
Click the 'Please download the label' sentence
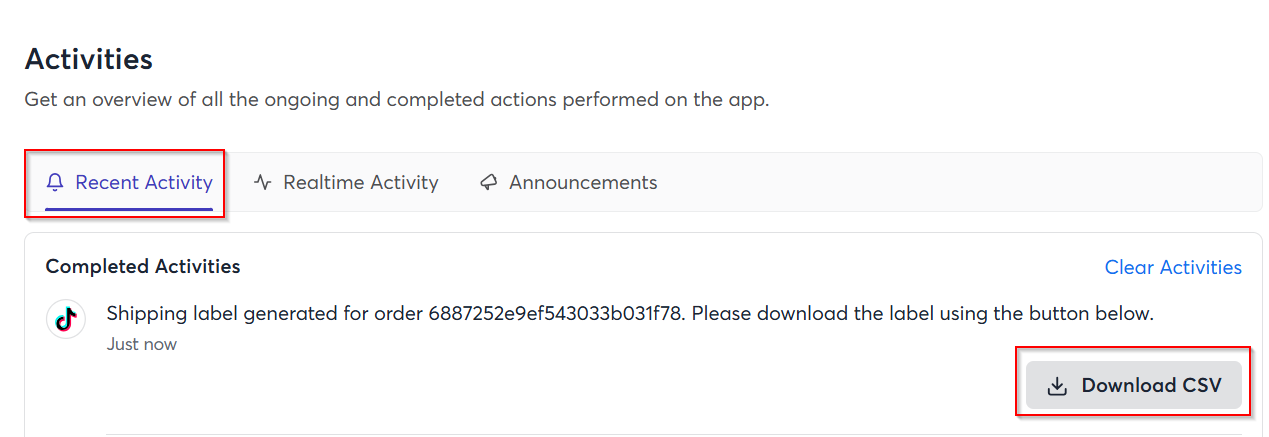[922, 314]
